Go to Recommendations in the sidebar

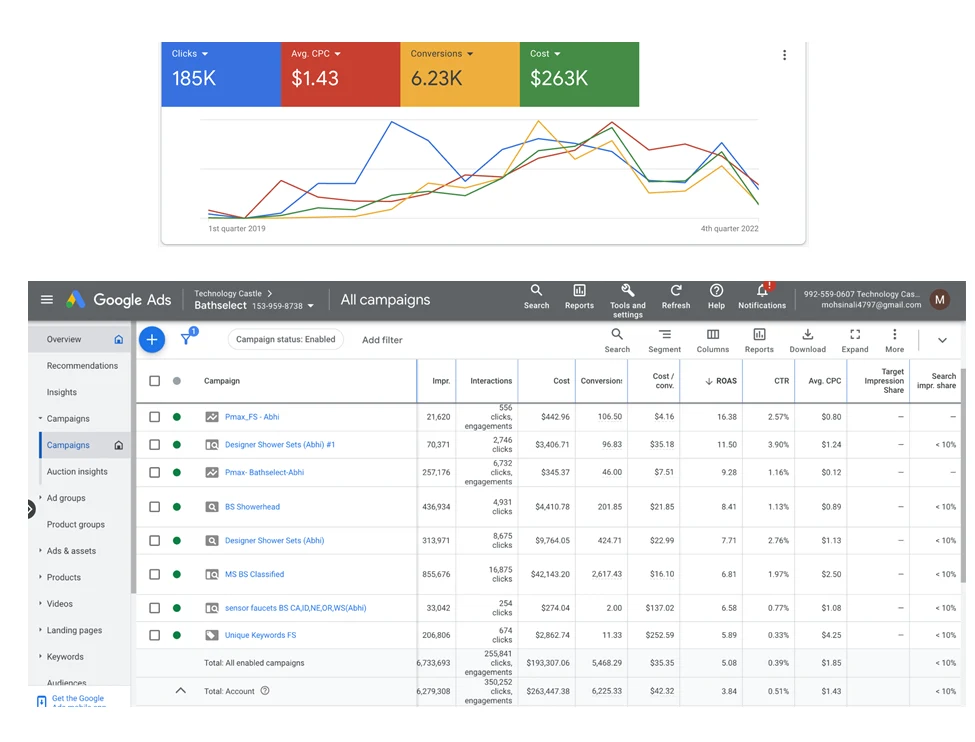pos(82,366)
